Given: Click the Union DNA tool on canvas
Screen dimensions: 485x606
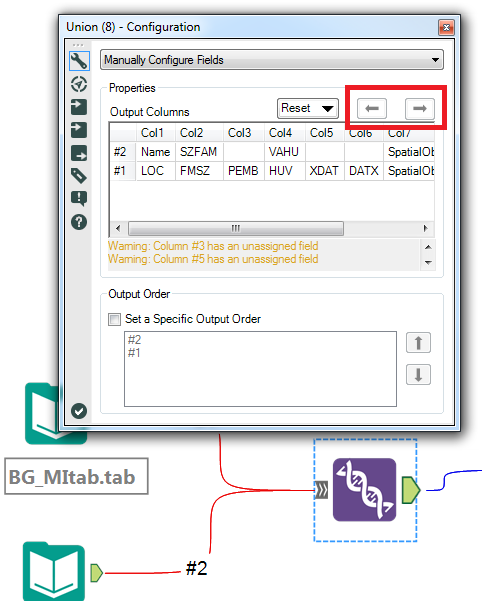Looking at the screenshot, I should [364, 490].
